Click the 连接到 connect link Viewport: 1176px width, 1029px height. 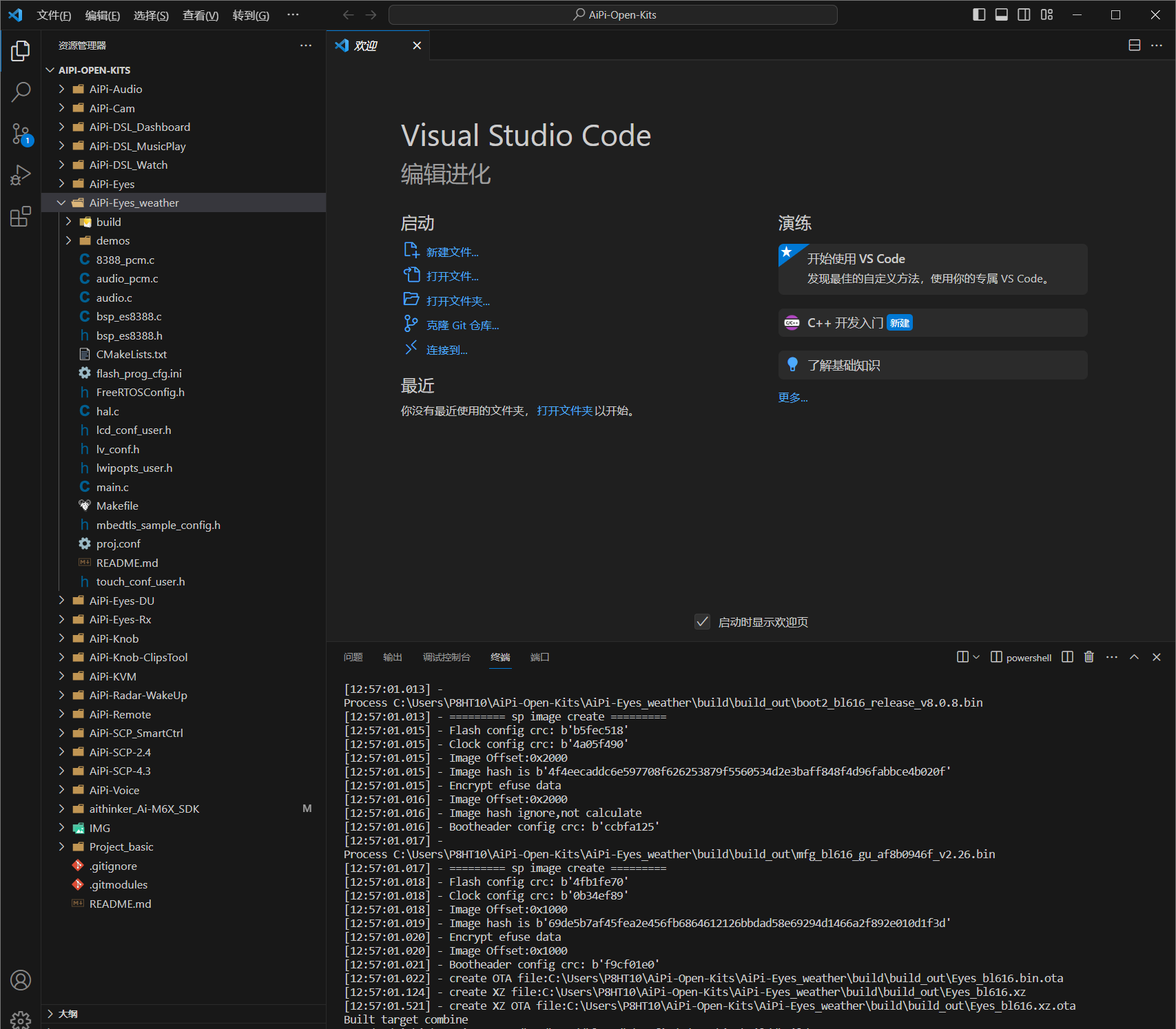pos(446,350)
